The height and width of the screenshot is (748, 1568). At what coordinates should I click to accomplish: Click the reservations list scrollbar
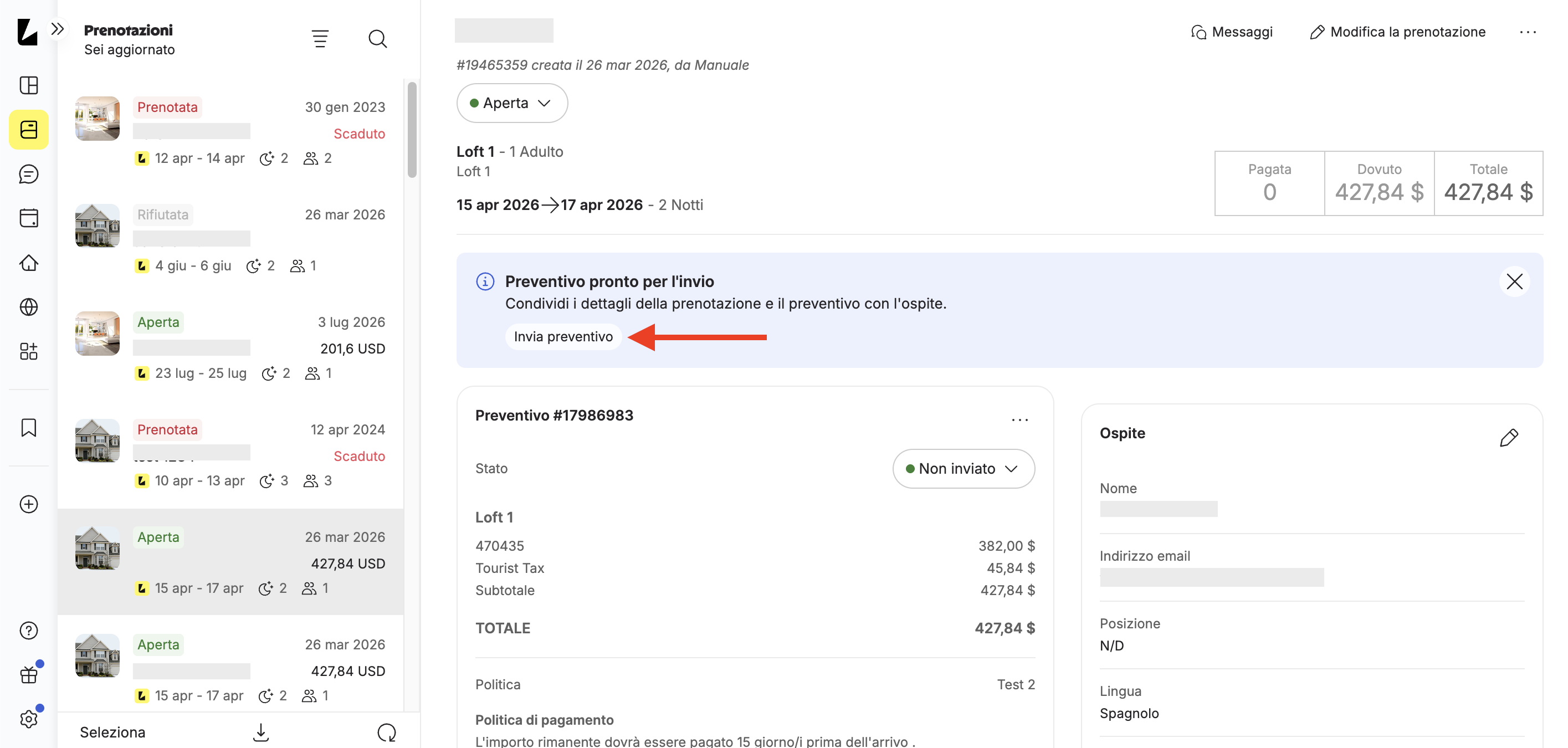(412, 129)
